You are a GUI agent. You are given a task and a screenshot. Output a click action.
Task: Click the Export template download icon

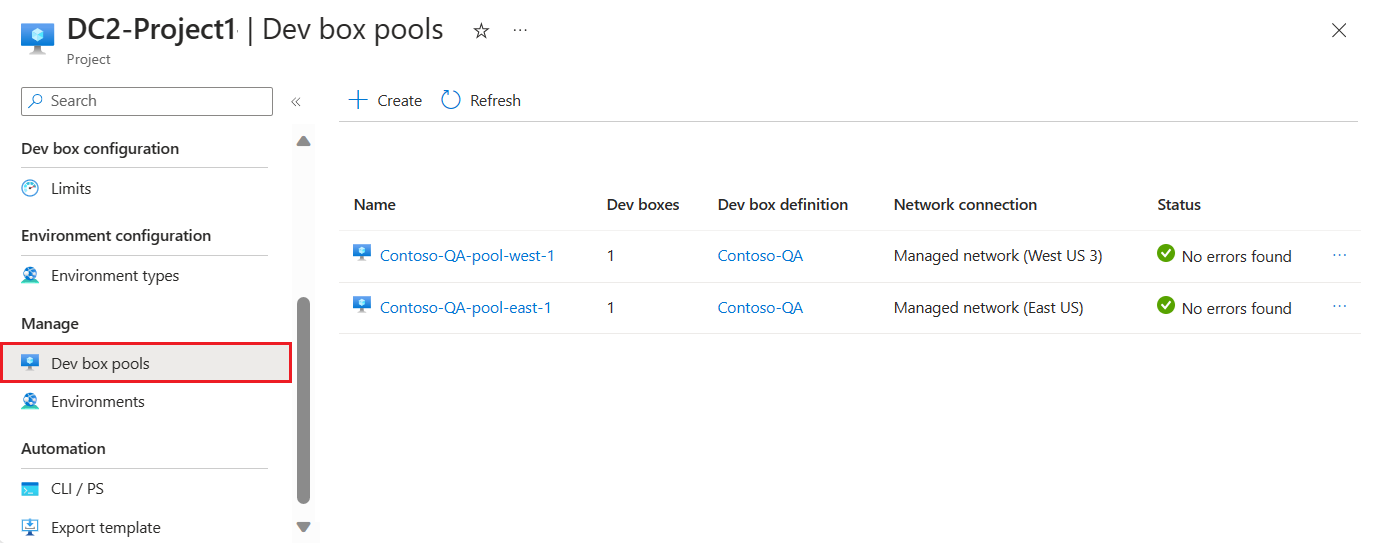pos(30,527)
